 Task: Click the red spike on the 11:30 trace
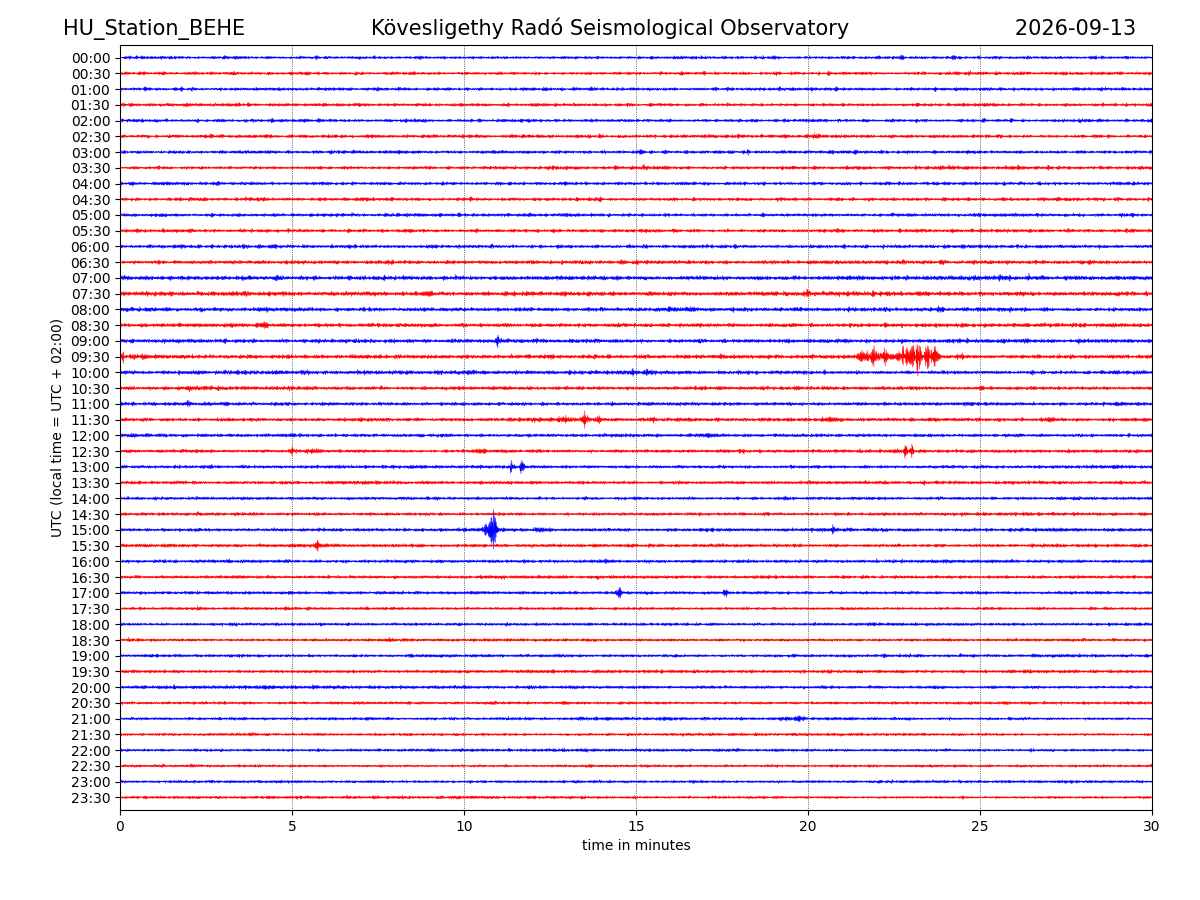[x=585, y=419]
